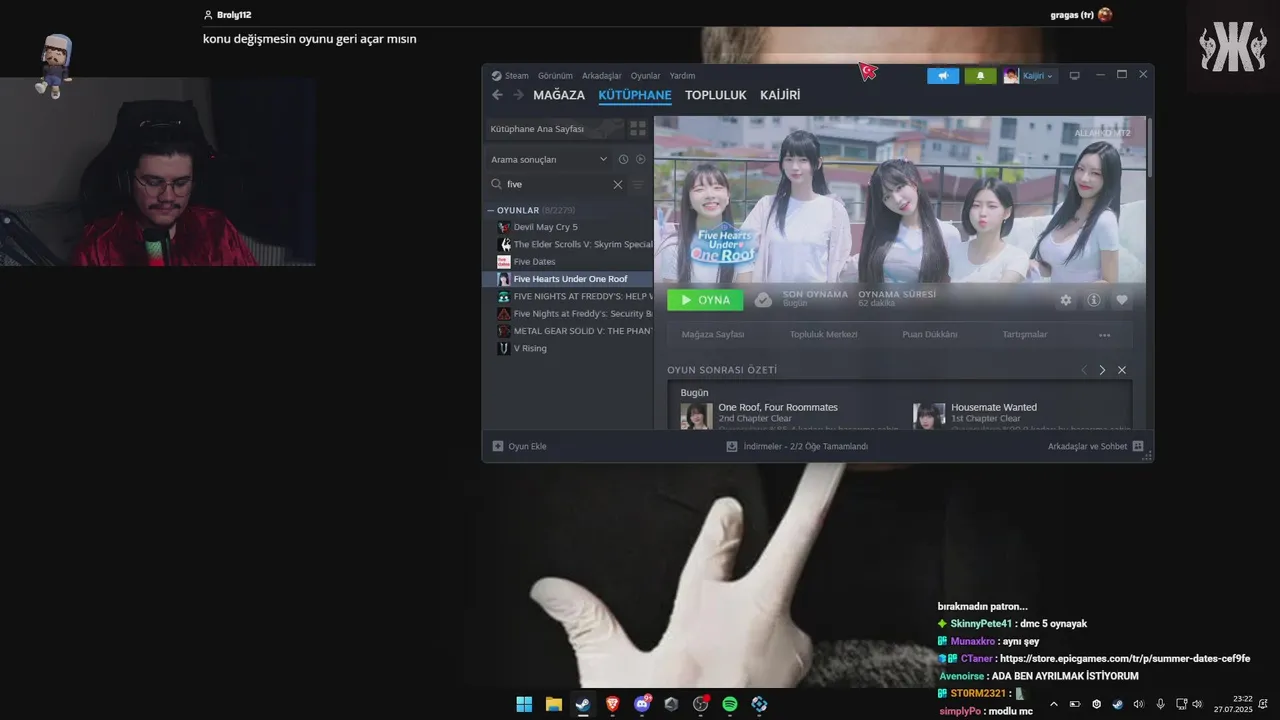Viewport: 1280px width, 720px height.
Task: Toggle the ready-to-play filter icon
Action: (x=641, y=159)
